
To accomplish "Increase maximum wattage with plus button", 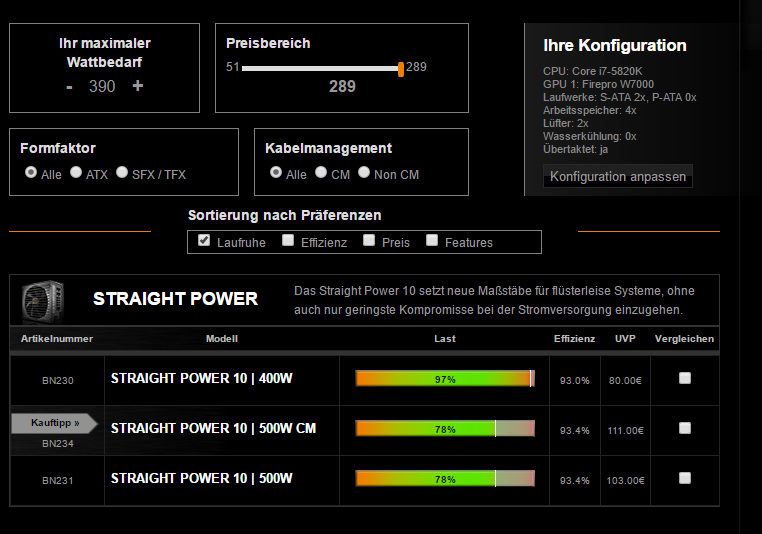I will point(138,86).
